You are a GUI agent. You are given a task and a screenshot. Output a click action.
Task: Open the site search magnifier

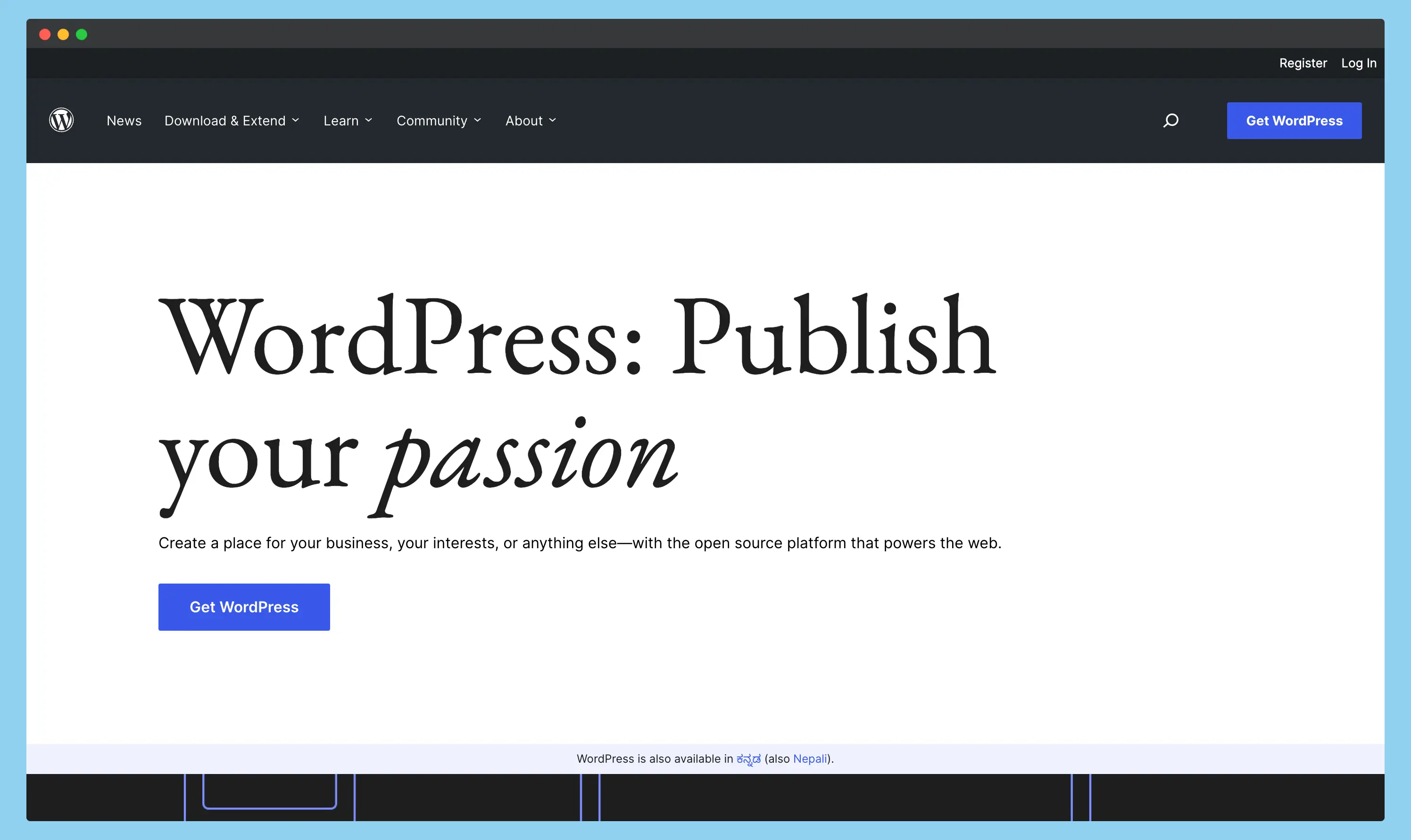pos(1171,120)
